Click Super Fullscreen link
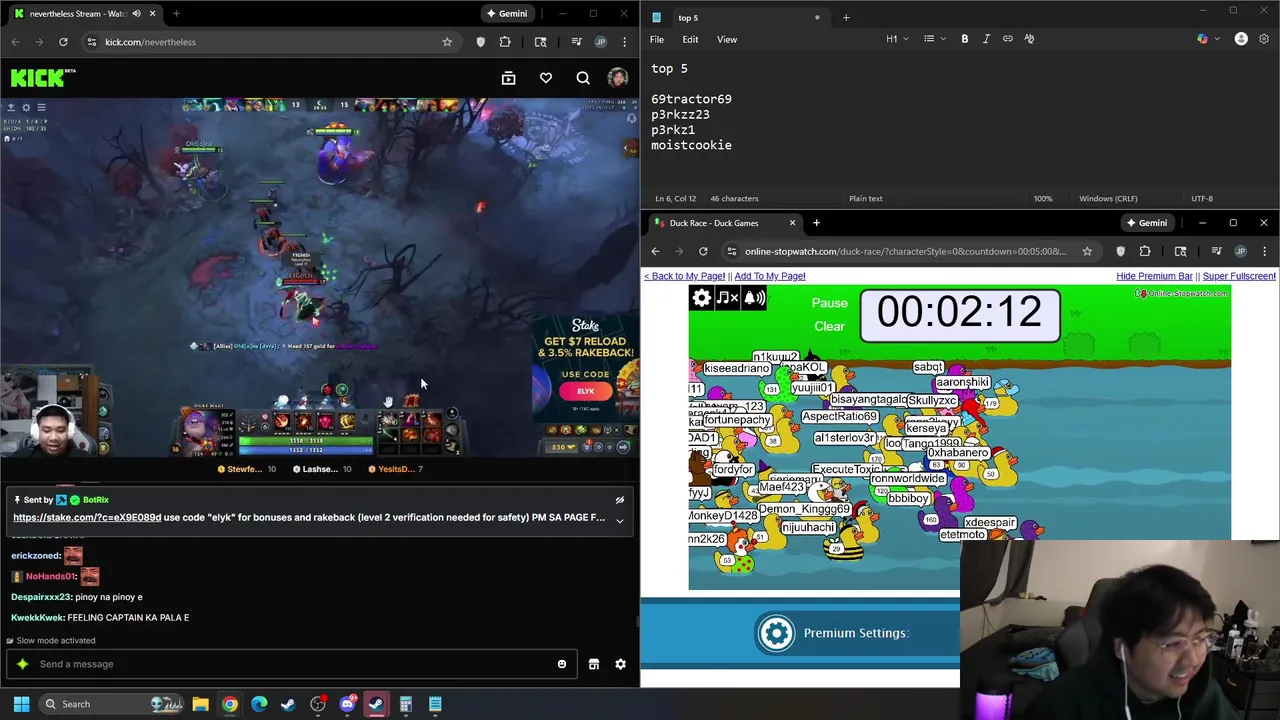1280x720 pixels. (x=1239, y=276)
